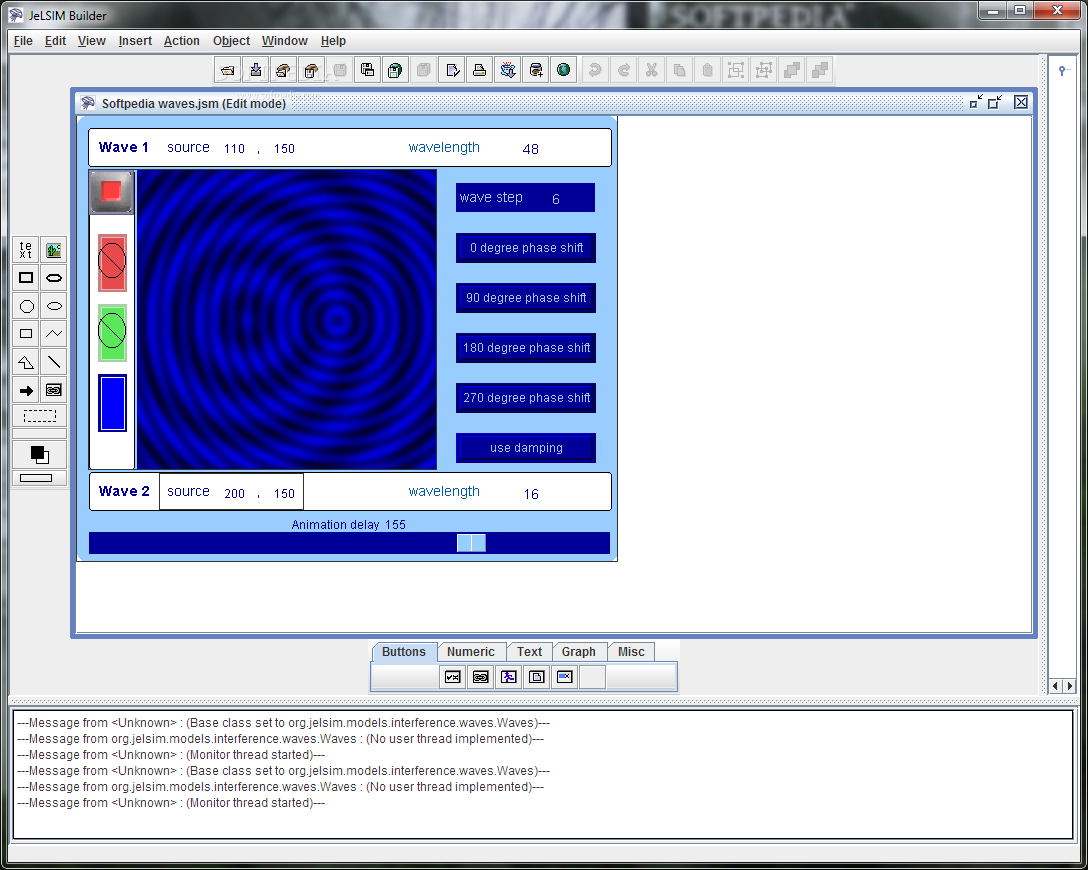
Task: Click the 180 degree phase shift button
Action: pyautogui.click(x=526, y=348)
